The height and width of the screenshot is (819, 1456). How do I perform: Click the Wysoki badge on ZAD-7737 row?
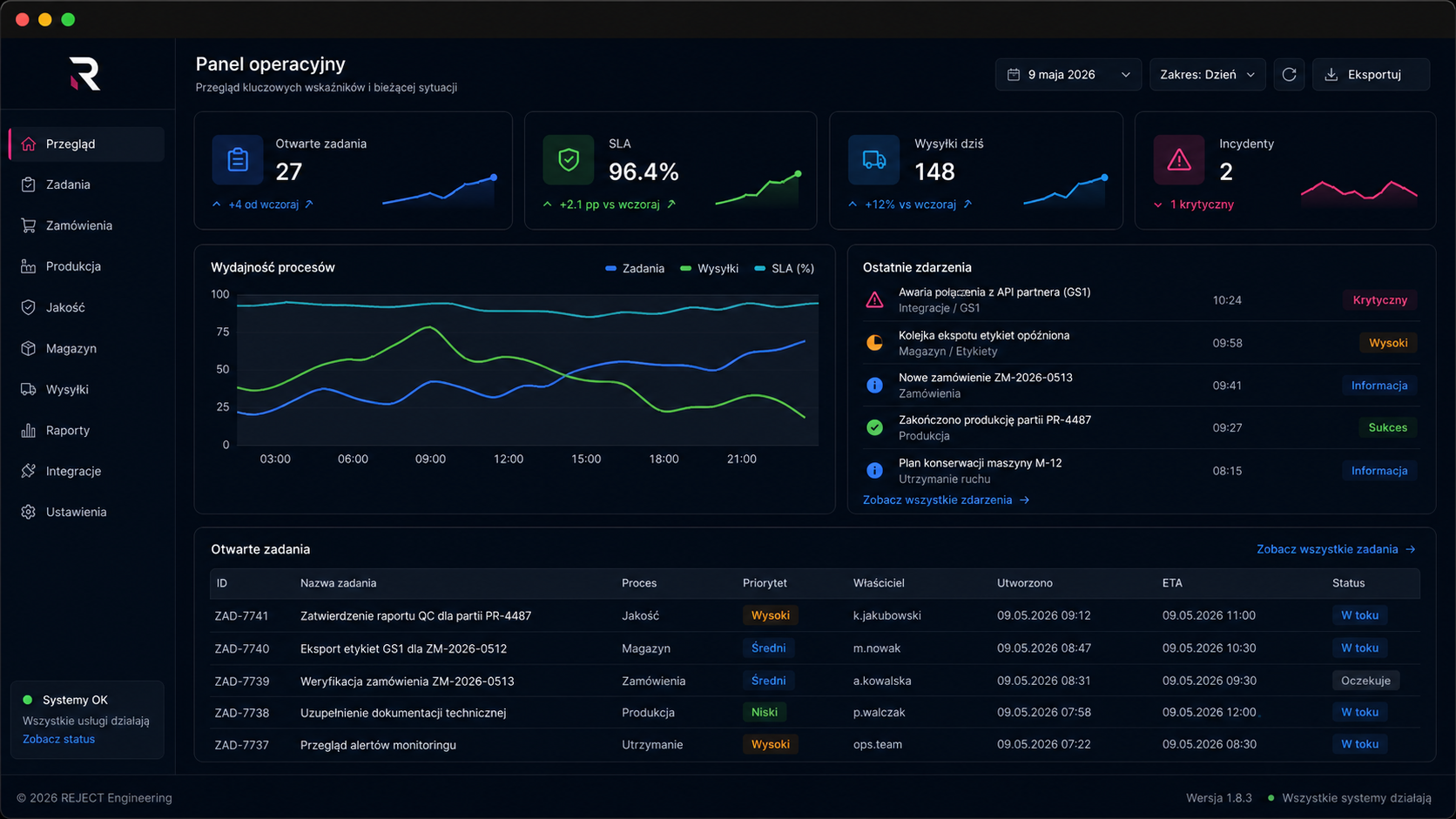771,744
